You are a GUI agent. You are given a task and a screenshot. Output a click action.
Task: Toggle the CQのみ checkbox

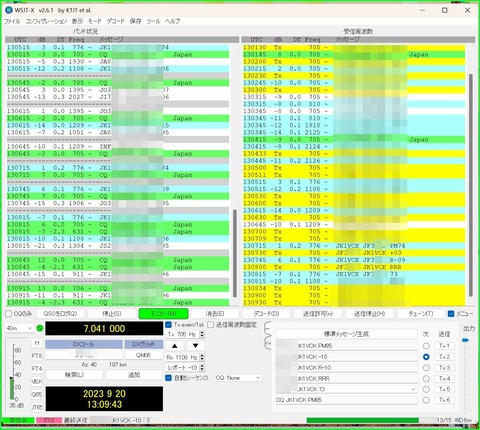pos(9,314)
